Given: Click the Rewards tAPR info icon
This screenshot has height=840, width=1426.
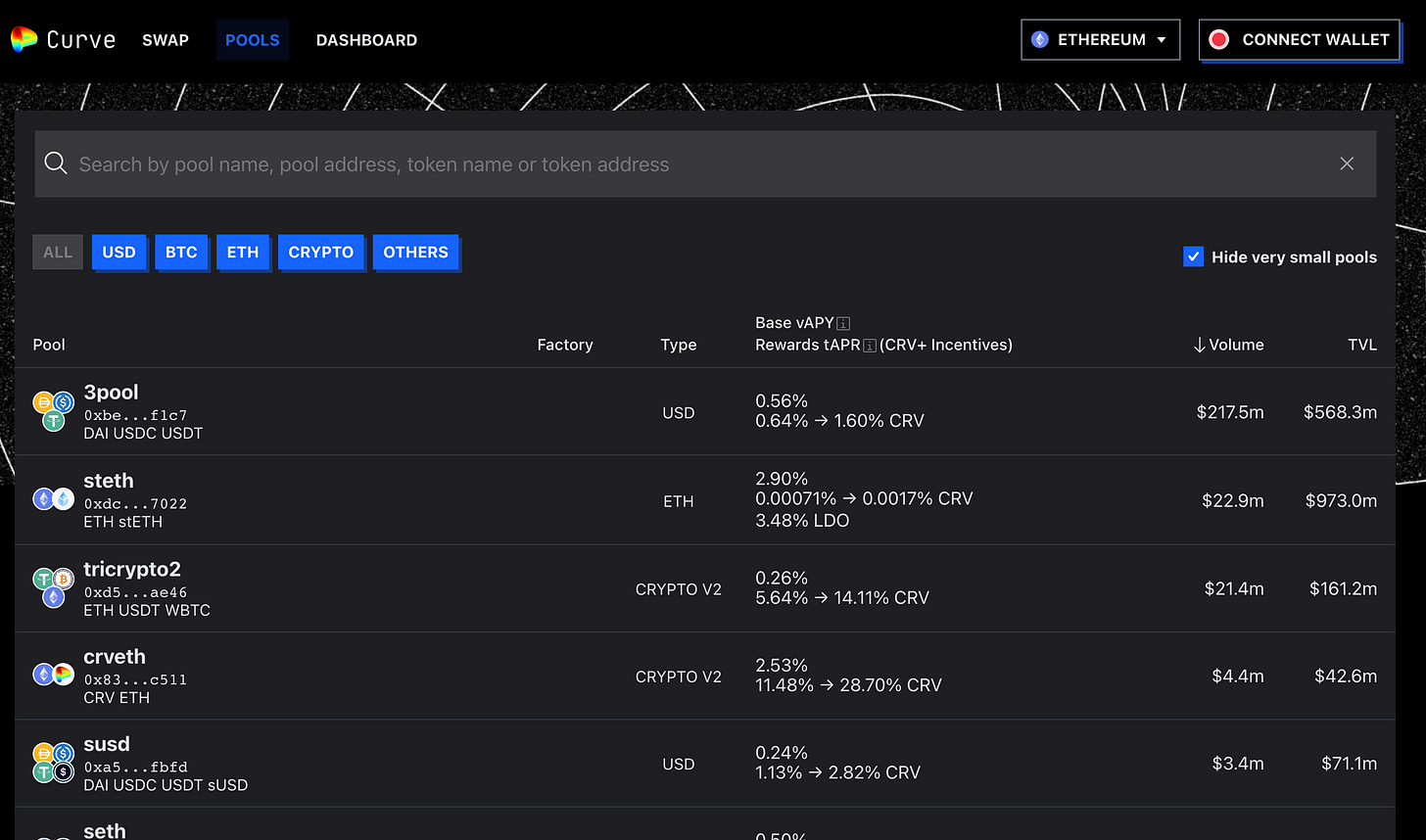Looking at the screenshot, I should (x=870, y=346).
